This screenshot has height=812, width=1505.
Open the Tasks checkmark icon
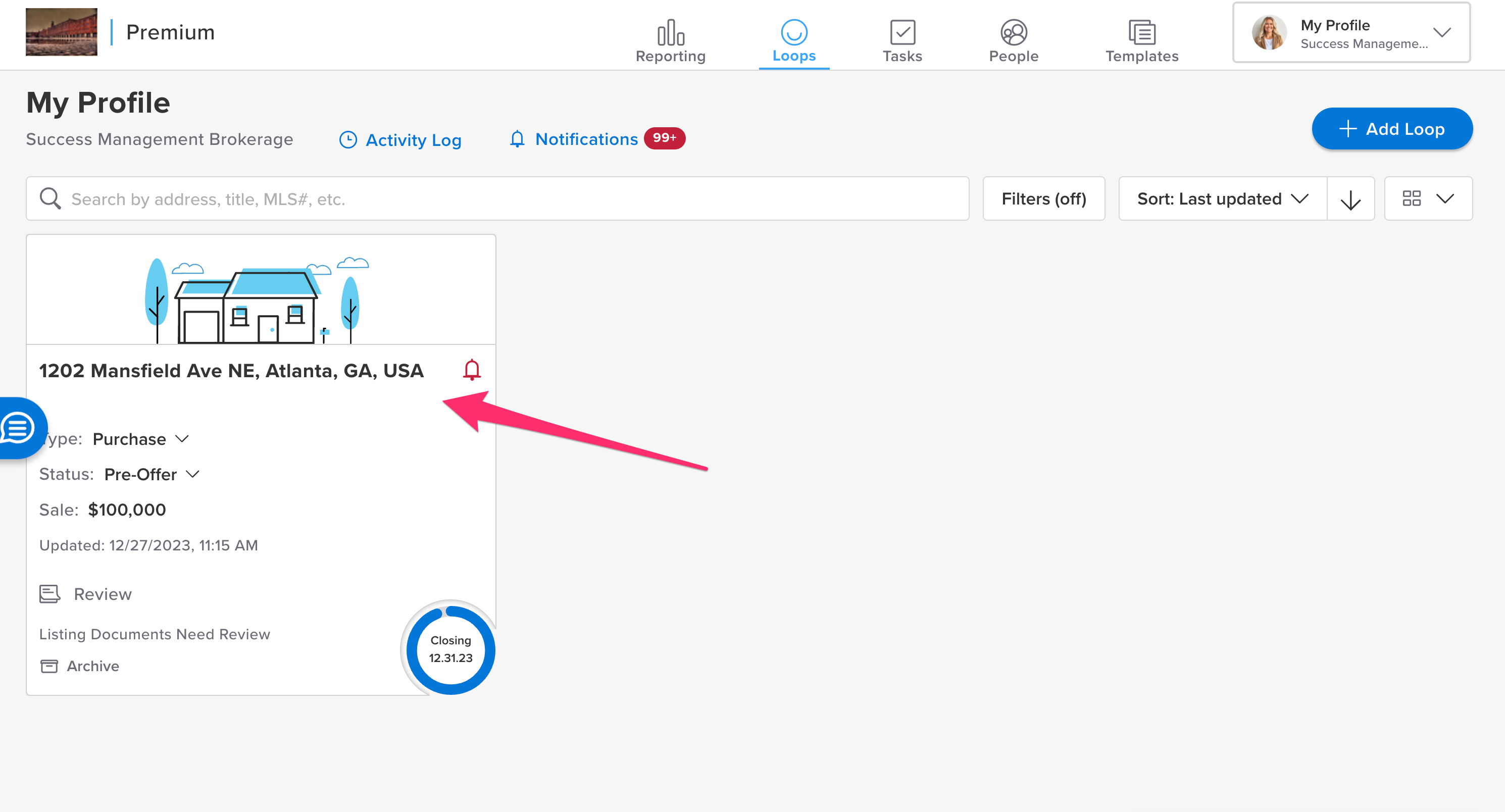[x=901, y=33]
